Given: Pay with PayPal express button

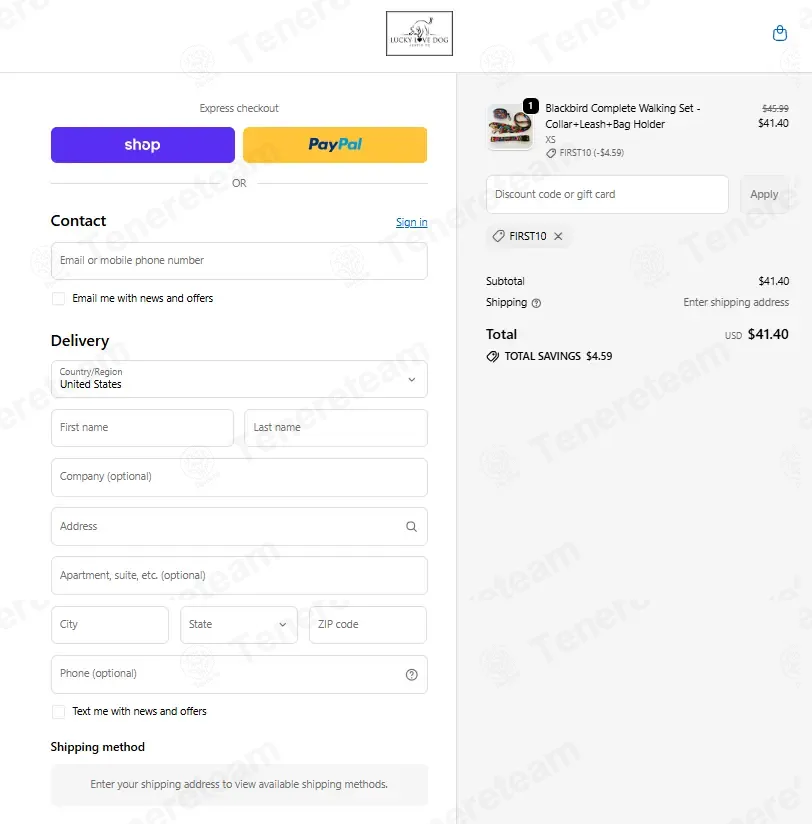Looking at the screenshot, I should click(335, 145).
